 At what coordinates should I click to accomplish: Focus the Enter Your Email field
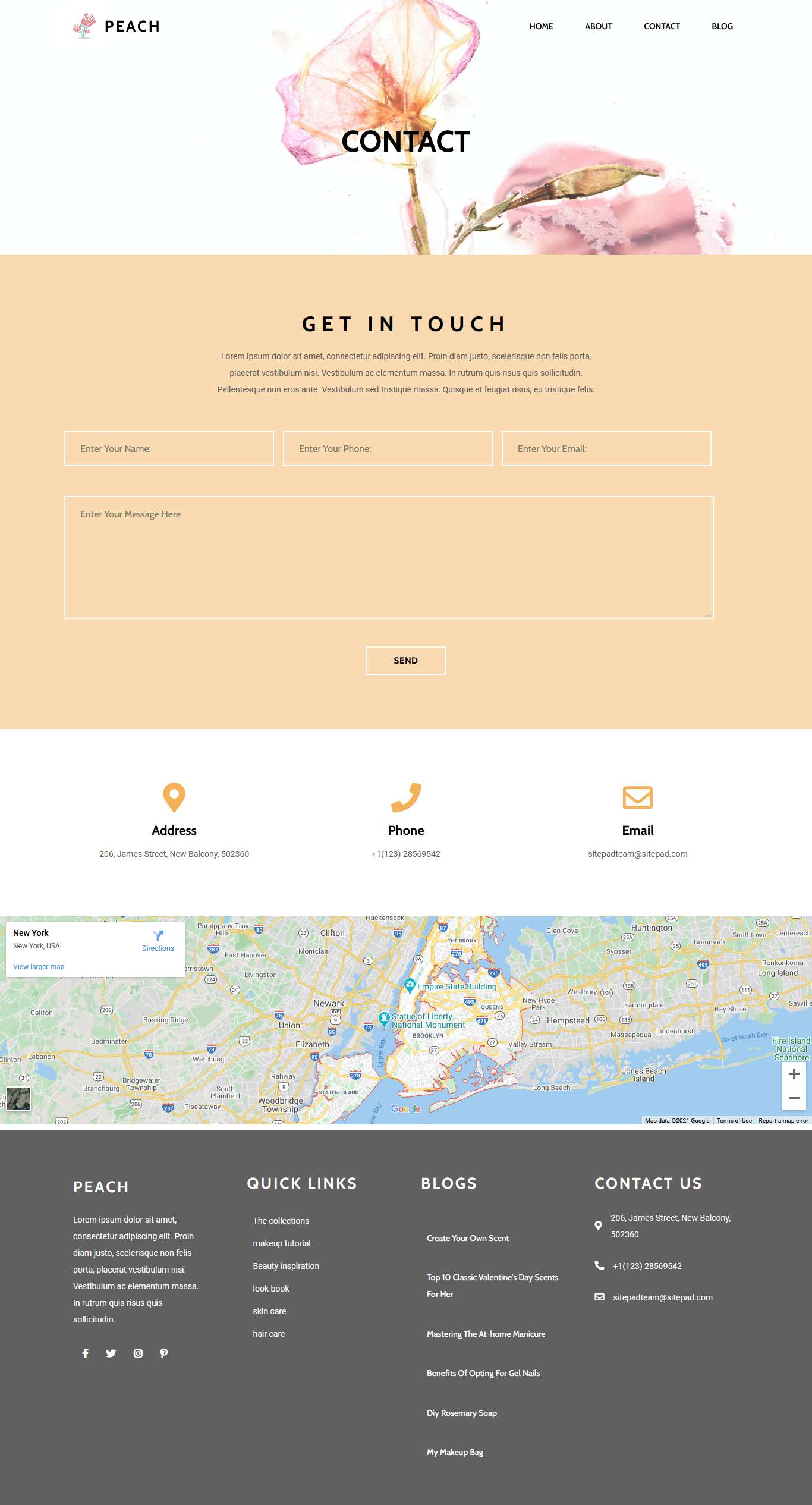[x=606, y=448]
